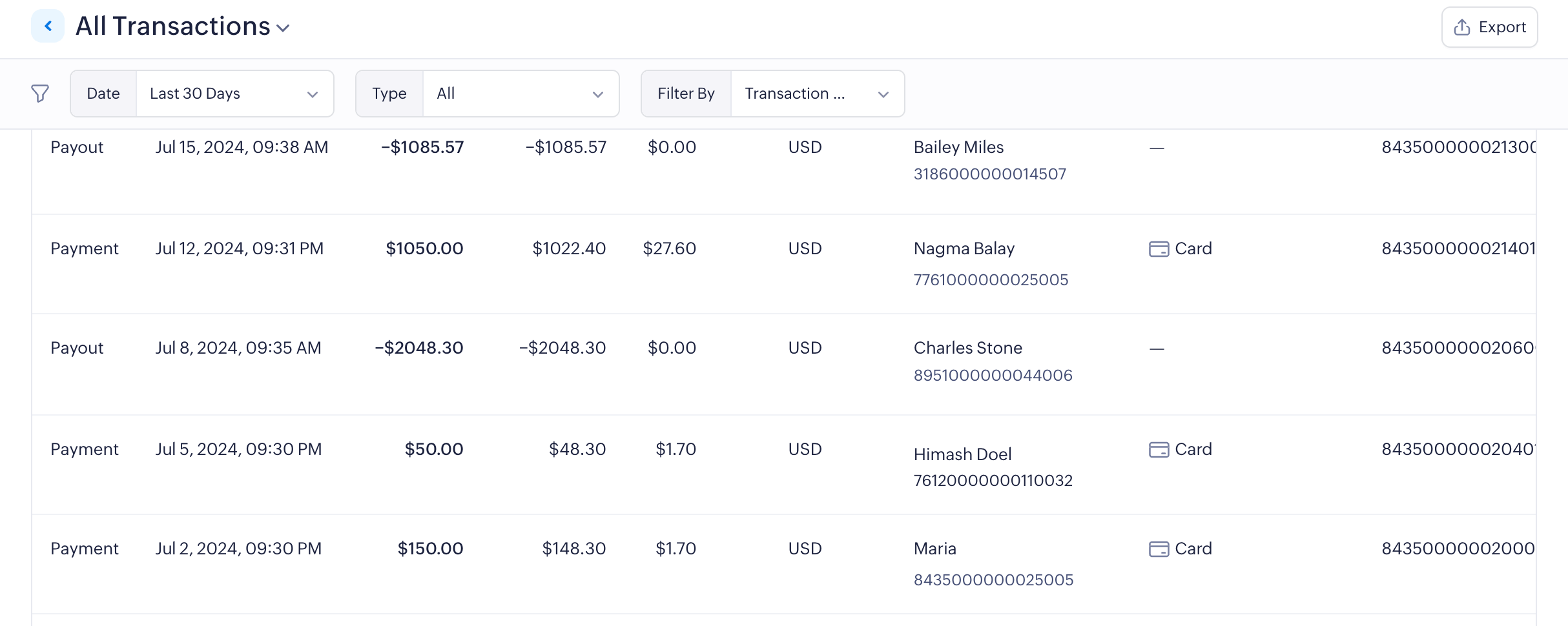
Task: Open Charles Stone ID link 8951000000044006
Action: click(x=993, y=376)
